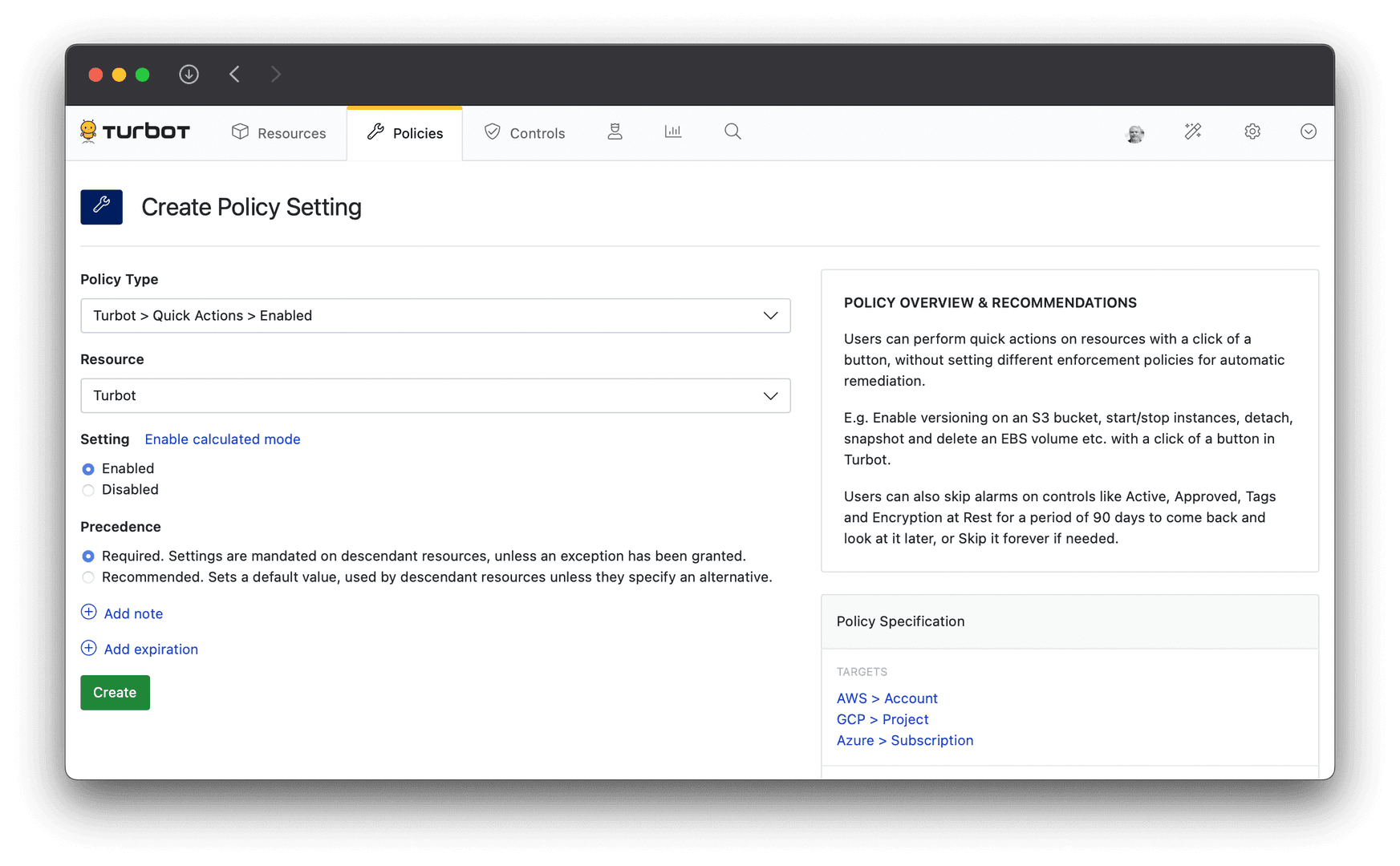Click the Policy Type label
This screenshot has height=866, width=1400.
point(119,280)
